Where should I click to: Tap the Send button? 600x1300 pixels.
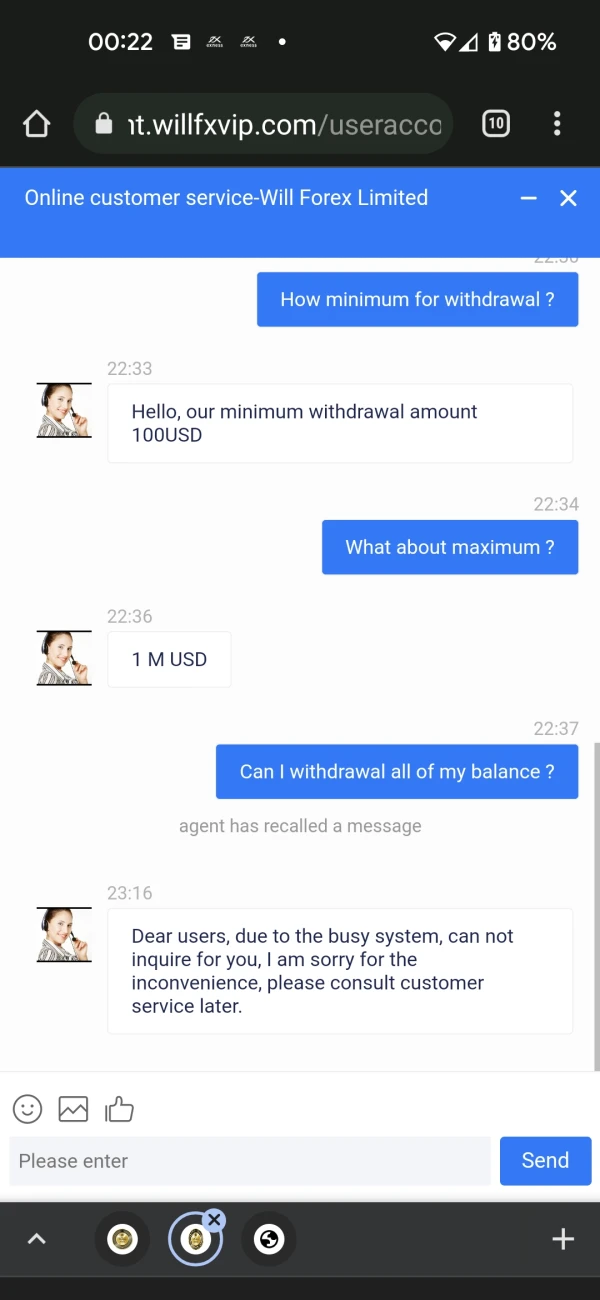click(x=545, y=1161)
